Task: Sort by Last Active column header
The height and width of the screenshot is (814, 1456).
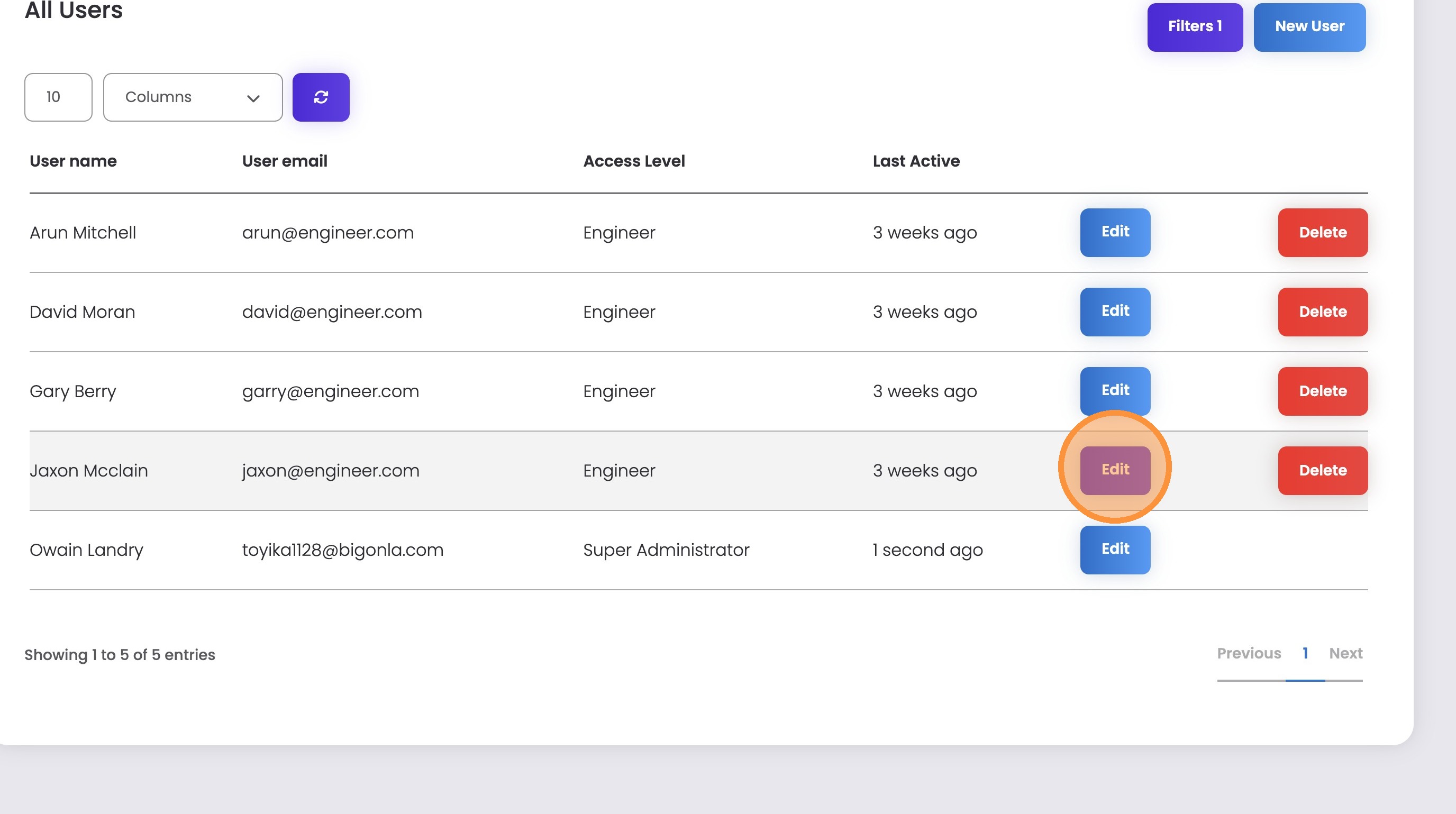Action: pos(916,161)
